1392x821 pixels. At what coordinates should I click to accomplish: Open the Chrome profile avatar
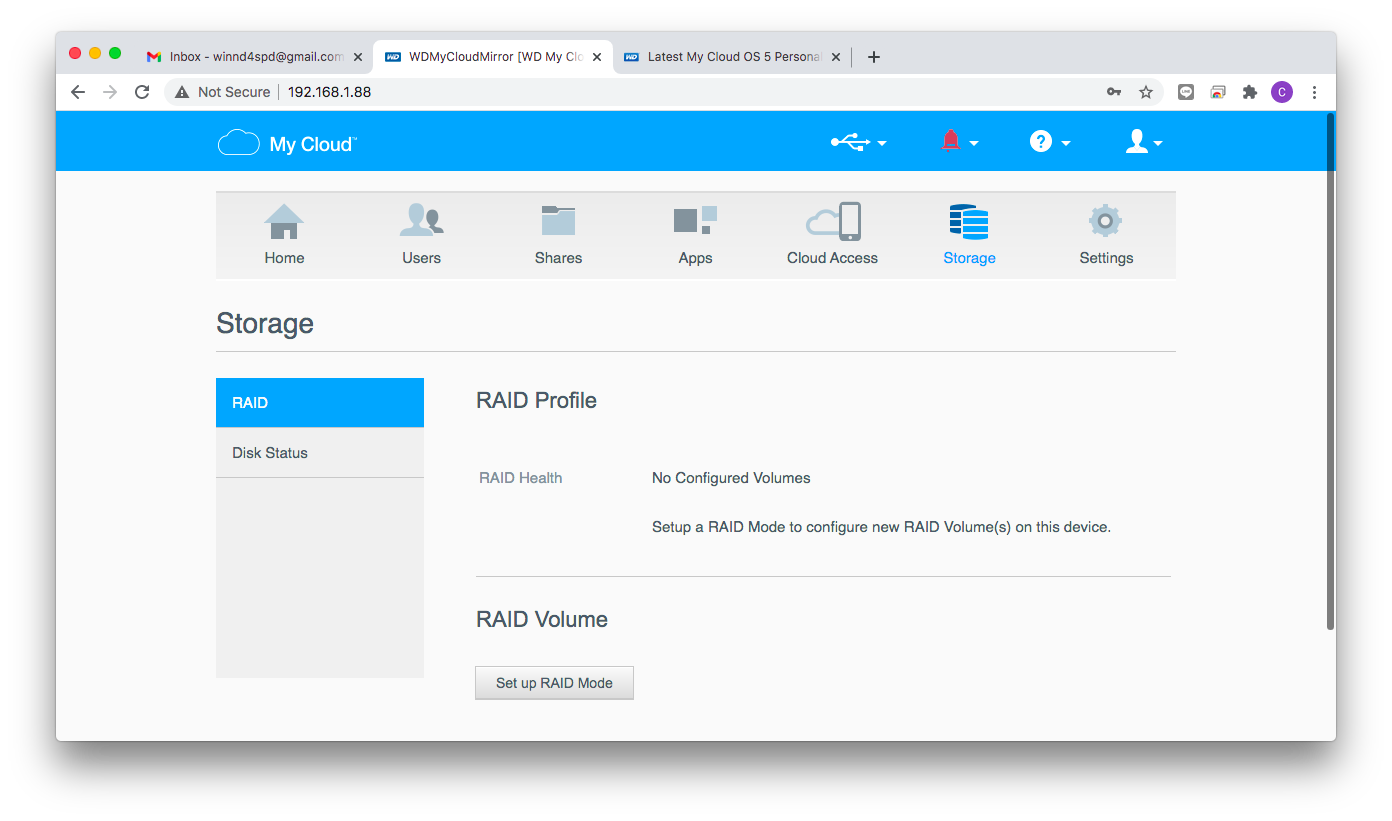1282,92
